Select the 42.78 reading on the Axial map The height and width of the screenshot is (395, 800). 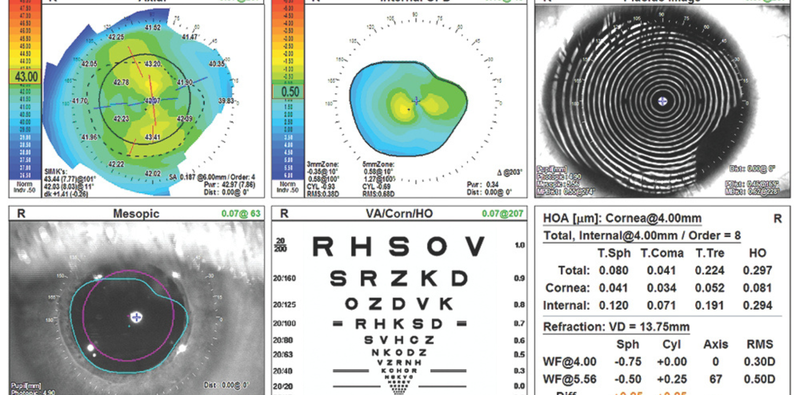click(x=121, y=83)
